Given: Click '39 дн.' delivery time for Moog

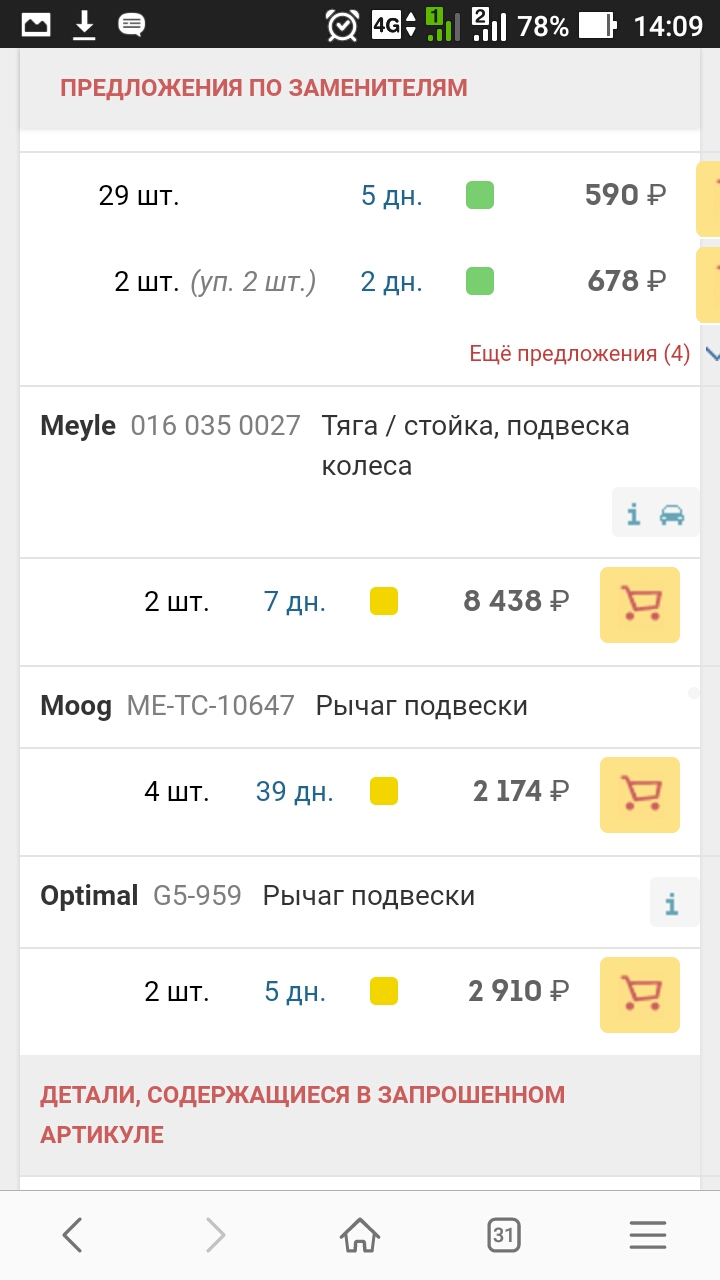Looking at the screenshot, I should point(294,792).
